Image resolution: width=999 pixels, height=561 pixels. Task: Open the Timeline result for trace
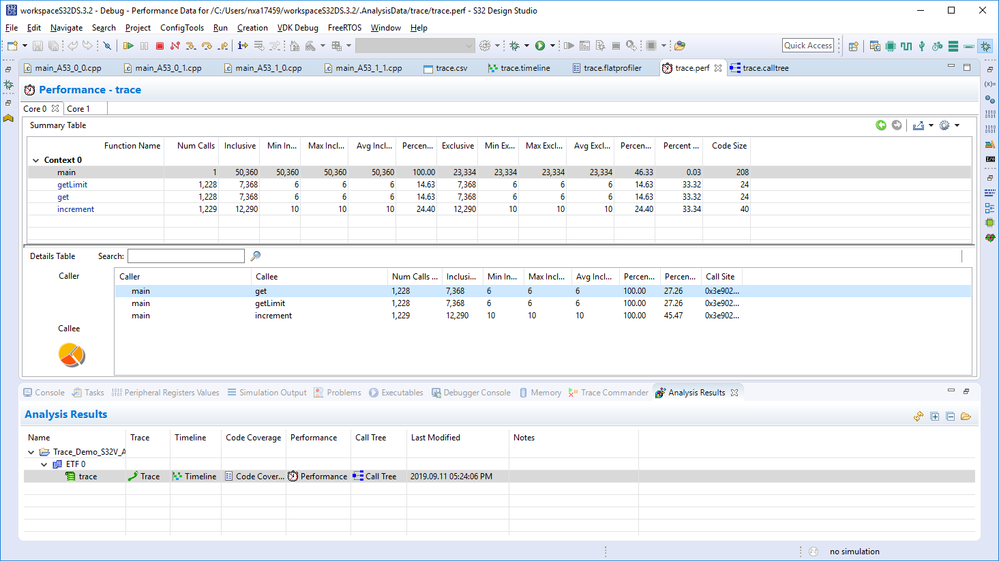(x=194, y=476)
